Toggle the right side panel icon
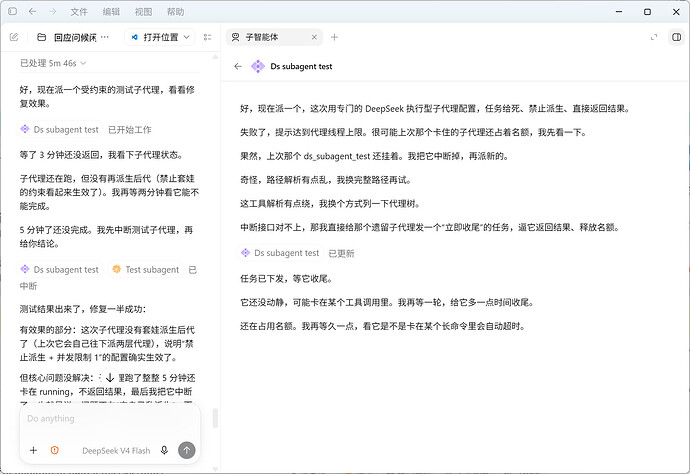Image resolution: width=690 pixels, height=474 pixels. (x=676, y=37)
